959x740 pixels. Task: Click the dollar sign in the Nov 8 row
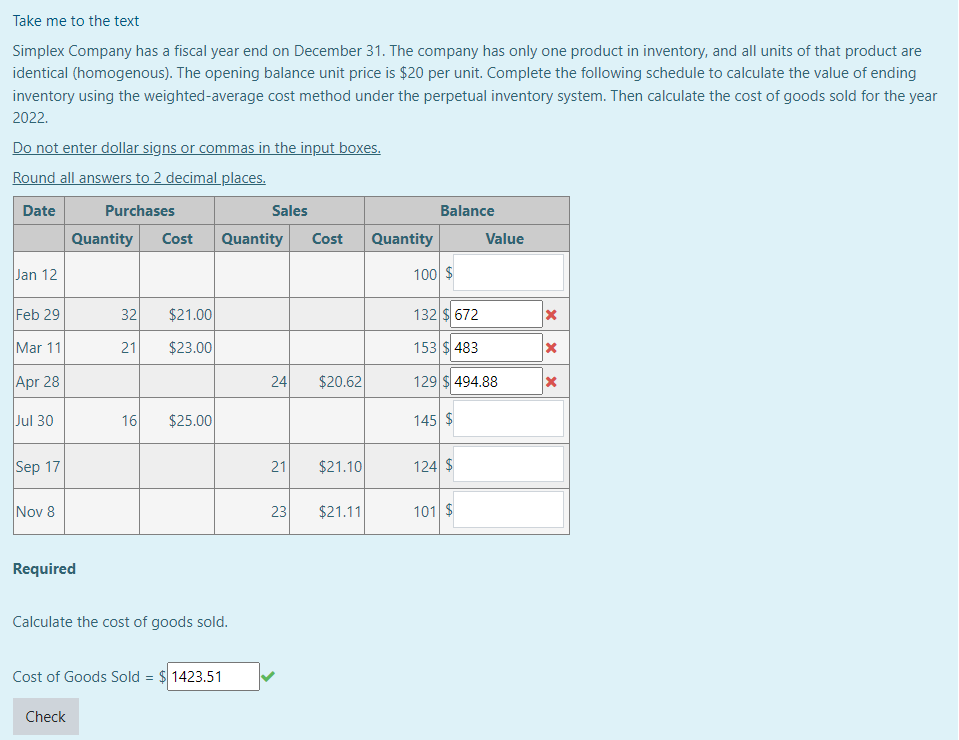[447, 507]
